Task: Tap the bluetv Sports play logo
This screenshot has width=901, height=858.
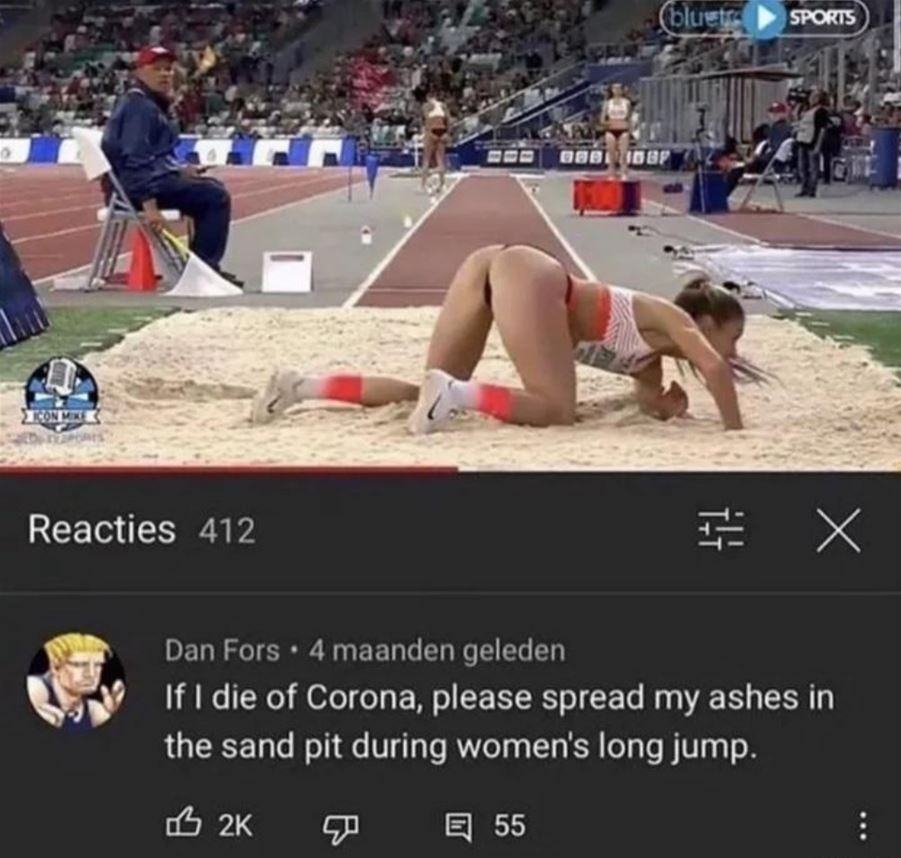Action: click(x=763, y=19)
